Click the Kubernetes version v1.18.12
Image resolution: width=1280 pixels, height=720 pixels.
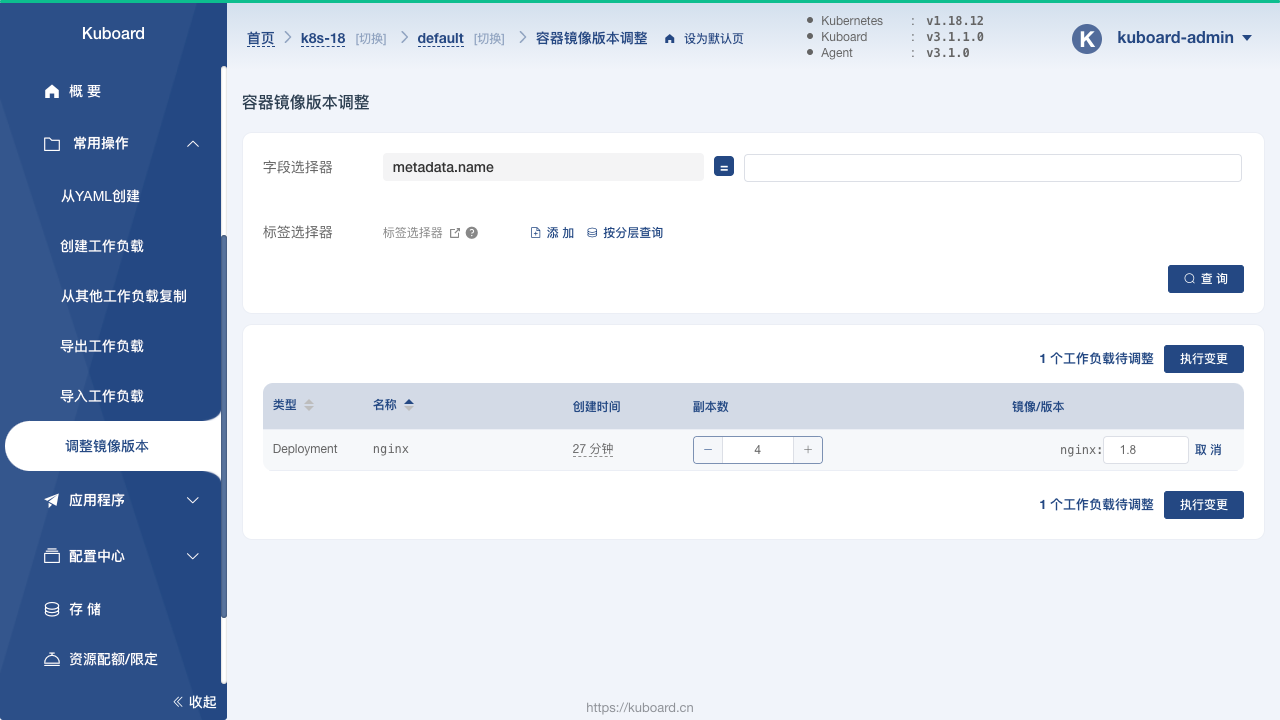click(x=955, y=20)
